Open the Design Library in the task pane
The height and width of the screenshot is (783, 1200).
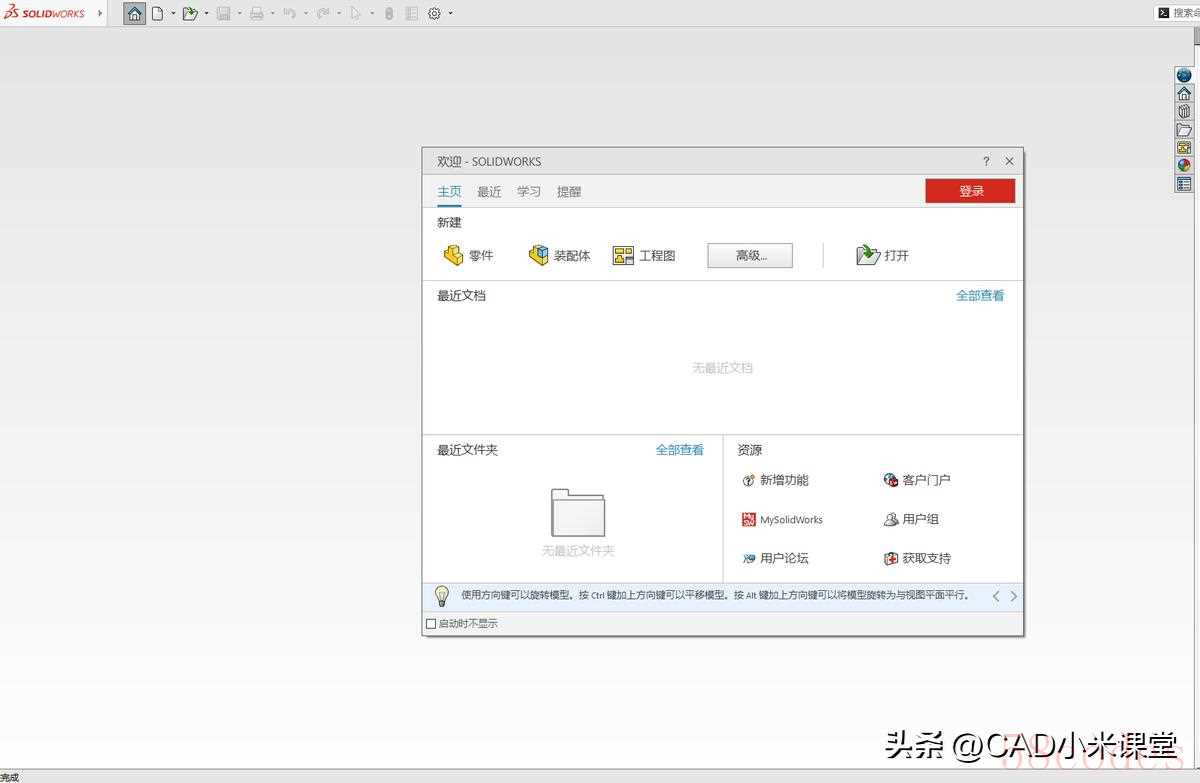[1184, 112]
